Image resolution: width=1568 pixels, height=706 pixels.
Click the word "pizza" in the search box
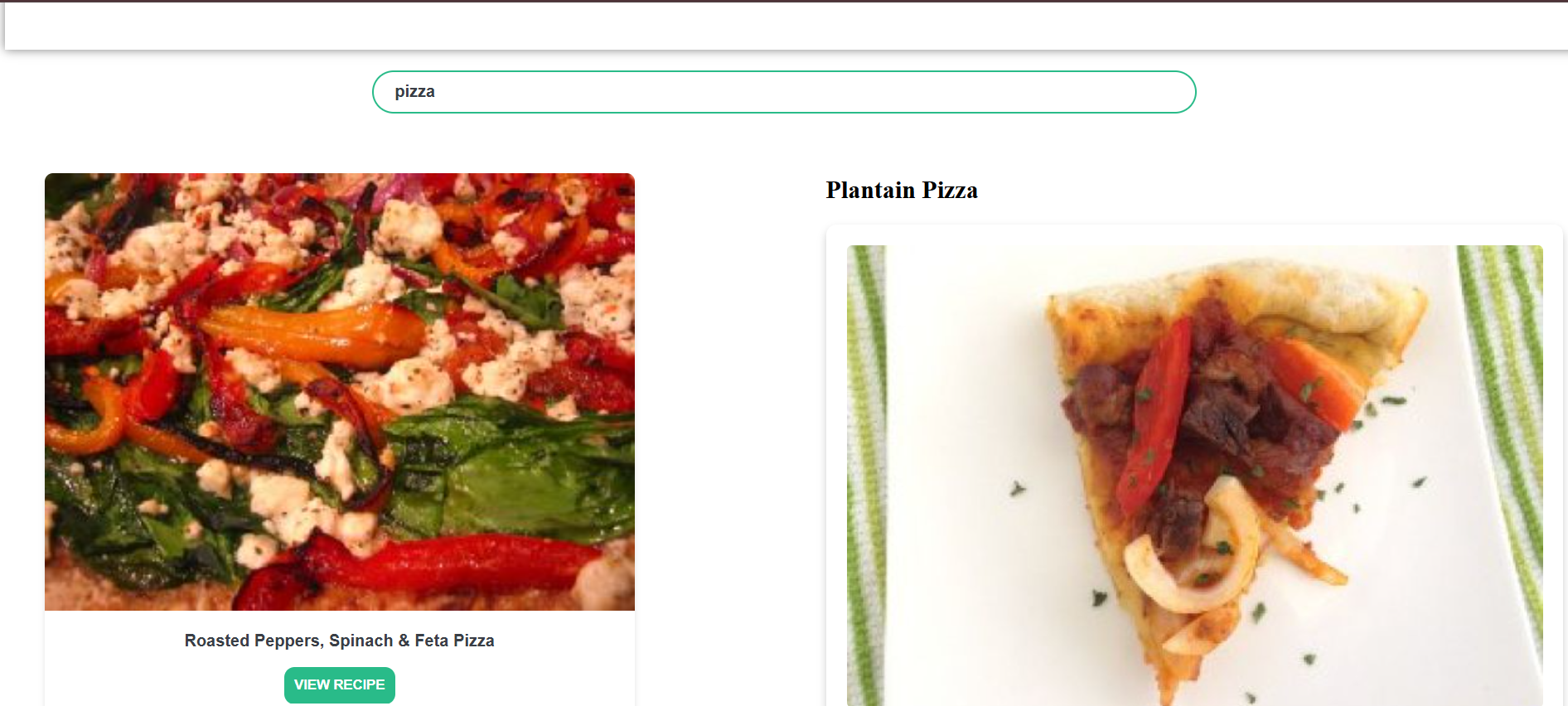coord(414,92)
